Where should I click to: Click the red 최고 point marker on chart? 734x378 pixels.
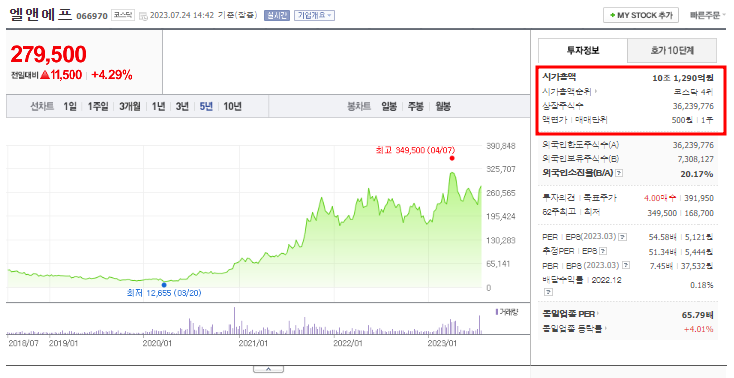(452, 158)
